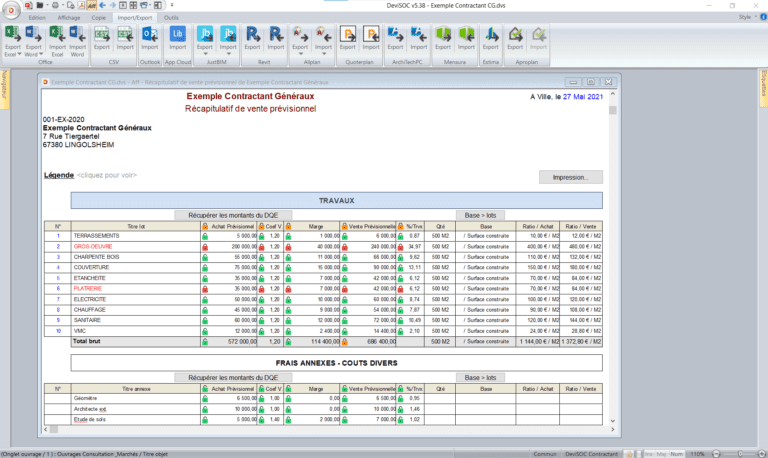Click the Mensura Export icon

click(x=443, y=35)
